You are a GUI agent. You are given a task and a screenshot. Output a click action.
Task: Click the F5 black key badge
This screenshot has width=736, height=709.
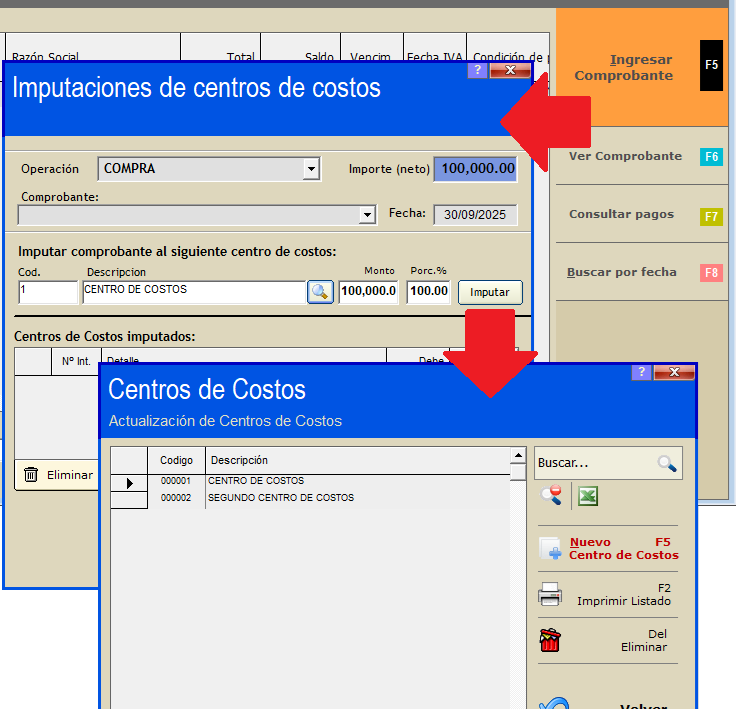pos(711,65)
